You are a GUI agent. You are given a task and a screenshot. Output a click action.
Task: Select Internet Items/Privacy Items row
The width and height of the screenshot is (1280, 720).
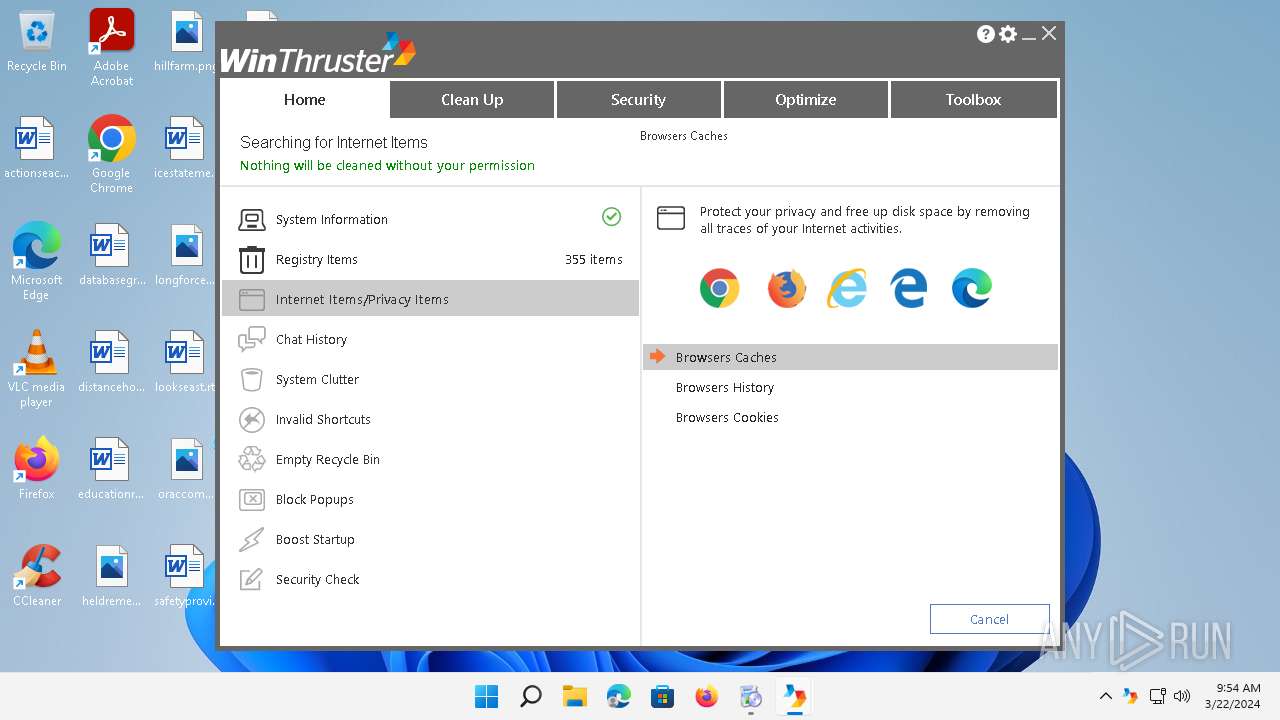(430, 299)
